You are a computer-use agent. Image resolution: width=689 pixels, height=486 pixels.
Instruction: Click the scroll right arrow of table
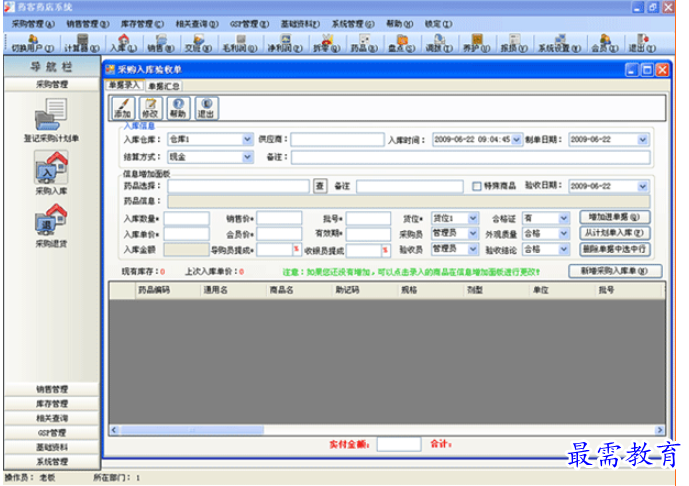tap(660, 430)
